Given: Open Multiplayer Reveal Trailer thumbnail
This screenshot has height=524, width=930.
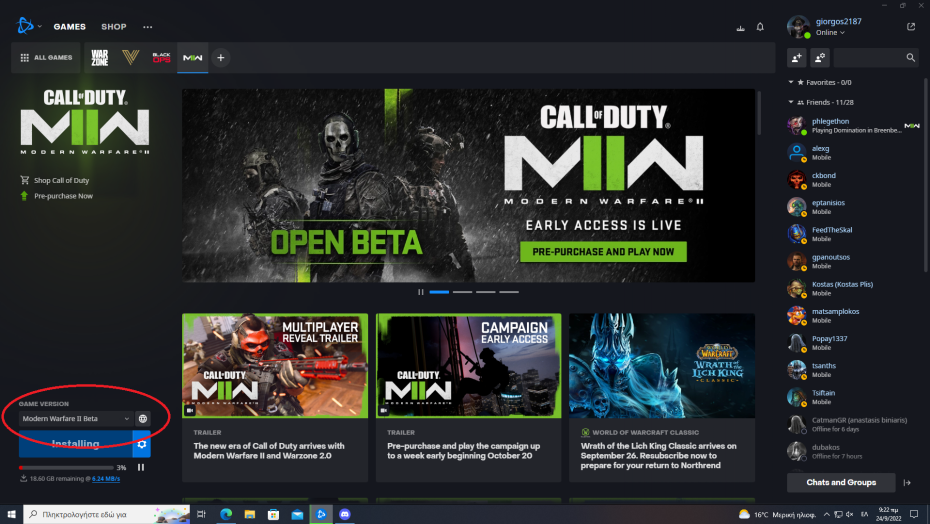Looking at the screenshot, I should point(275,366).
